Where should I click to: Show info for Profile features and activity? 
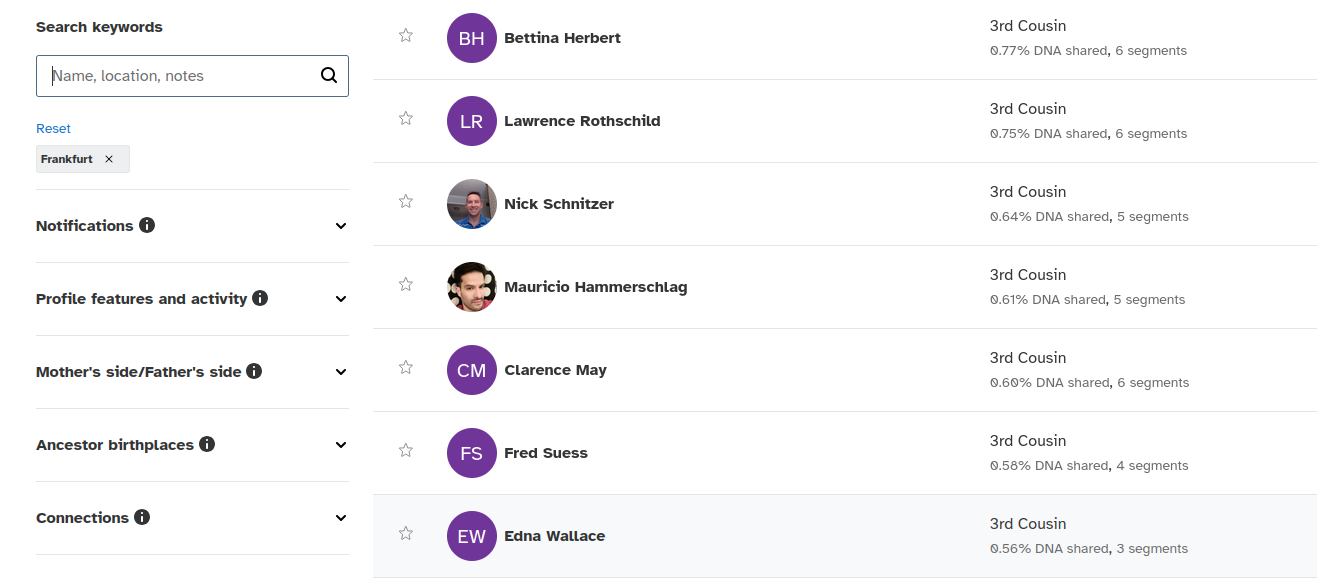point(260,298)
